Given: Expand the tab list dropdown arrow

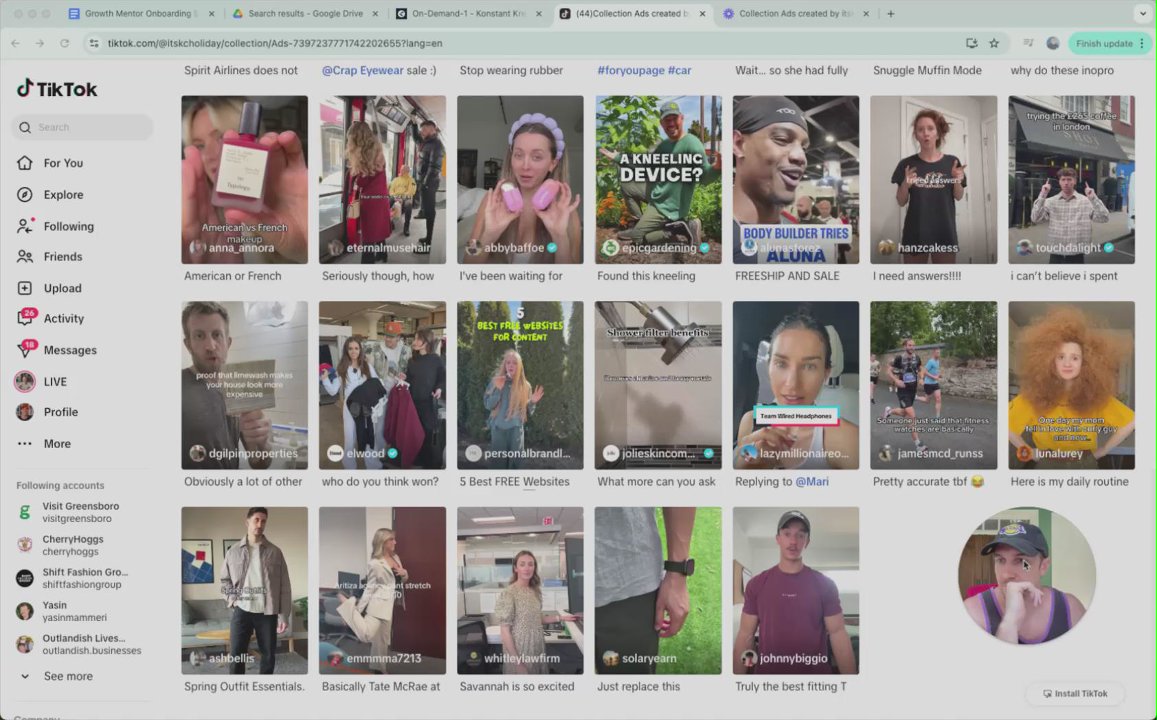Looking at the screenshot, I should [x=1143, y=14].
